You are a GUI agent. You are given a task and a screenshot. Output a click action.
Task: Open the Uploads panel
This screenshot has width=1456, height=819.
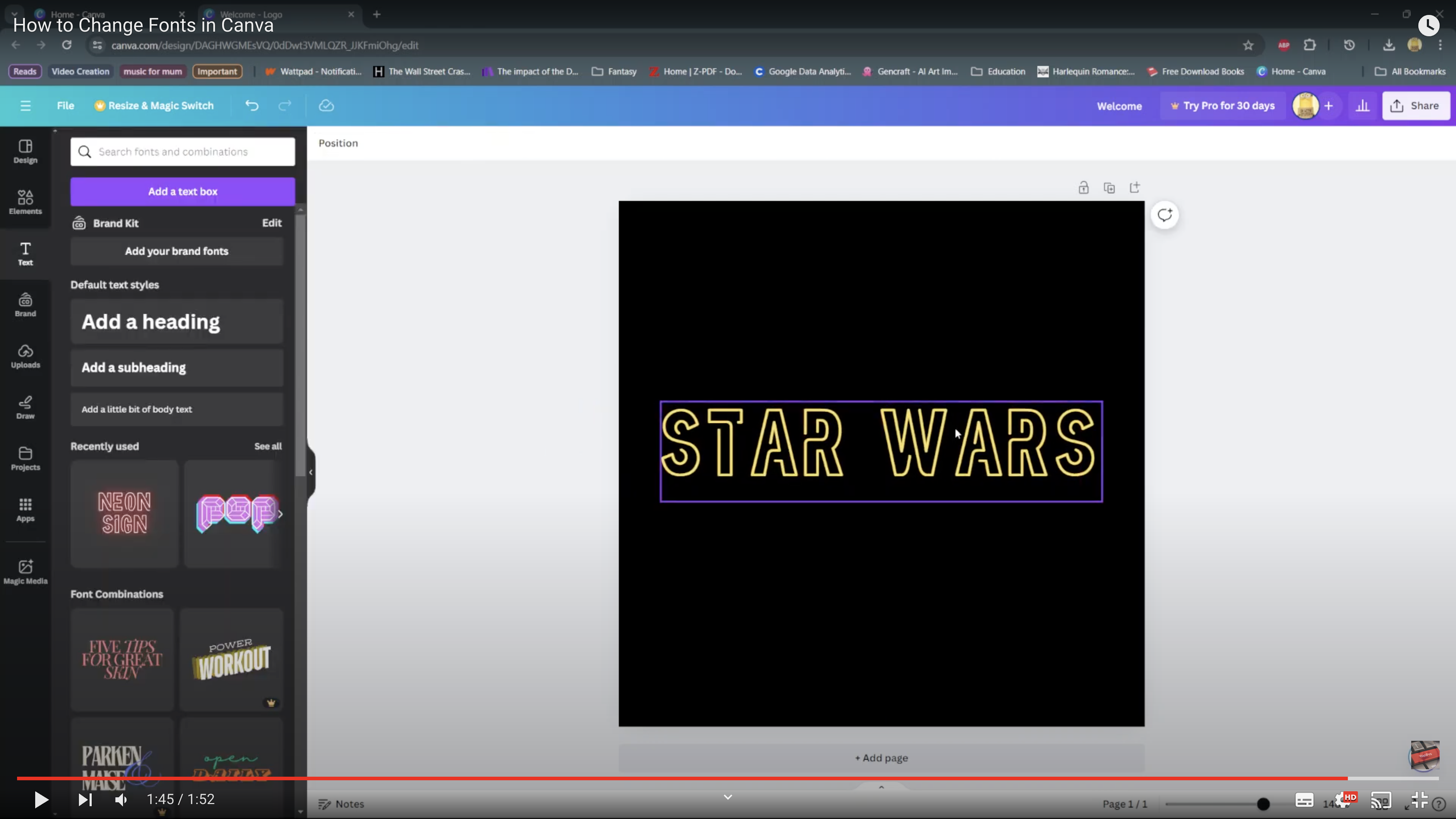tap(26, 356)
